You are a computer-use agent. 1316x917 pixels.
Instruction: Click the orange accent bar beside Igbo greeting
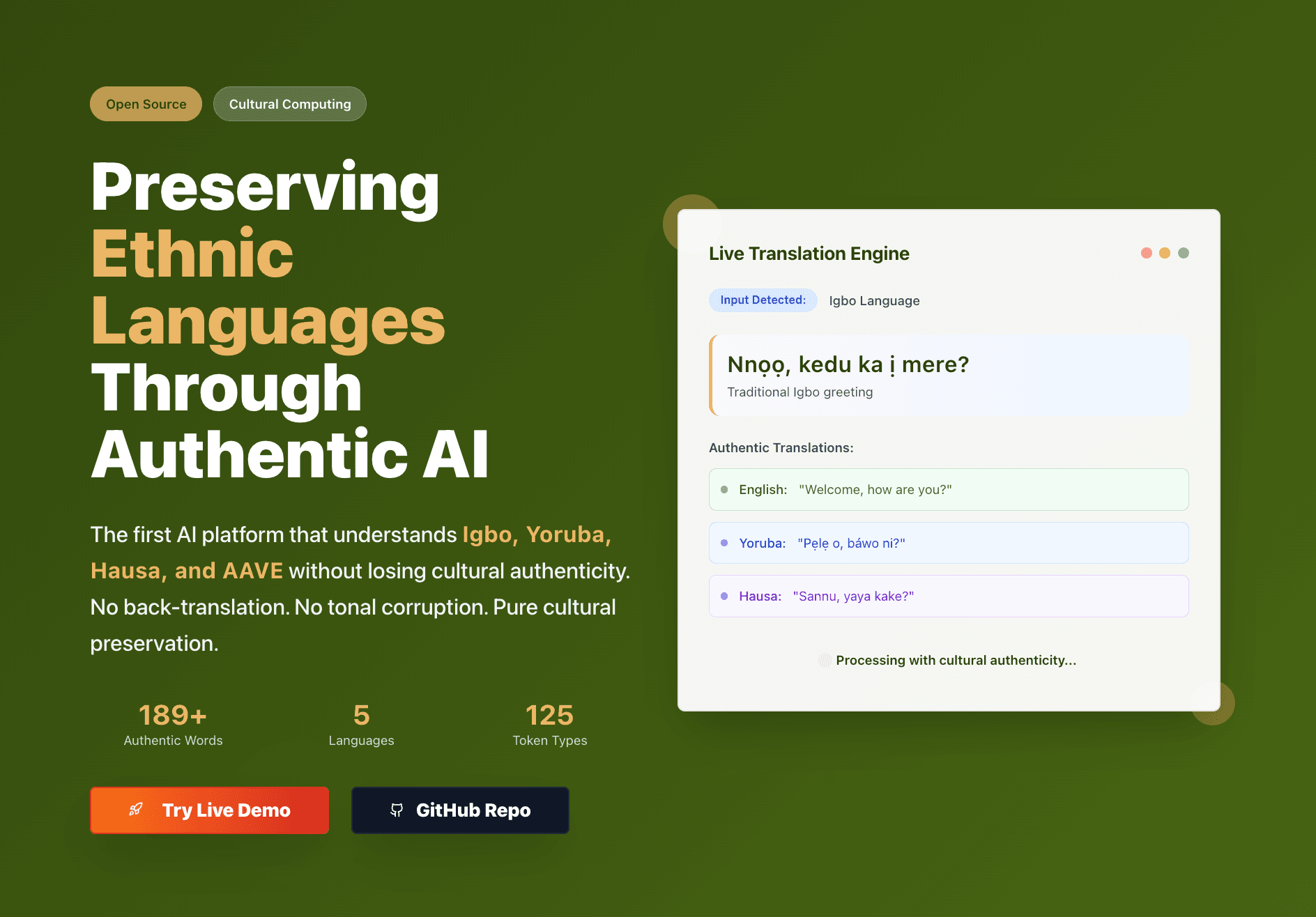click(712, 375)
